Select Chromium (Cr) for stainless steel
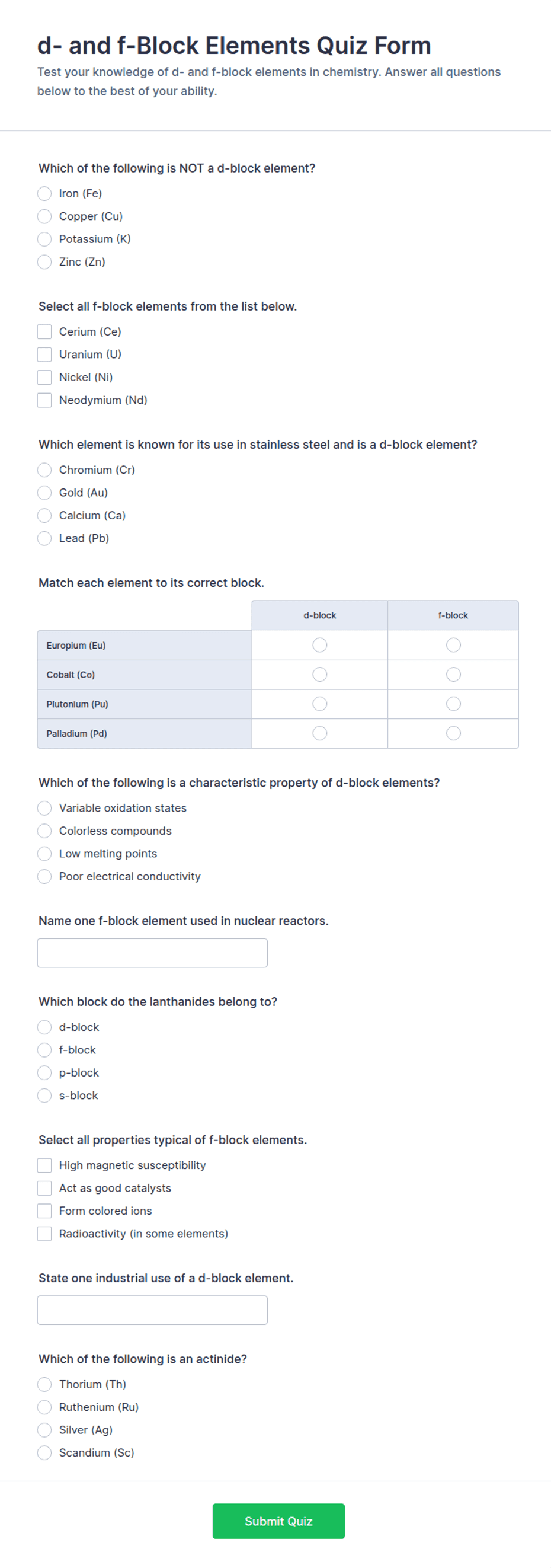The image size is (551, 1568). tap(44, 470)
